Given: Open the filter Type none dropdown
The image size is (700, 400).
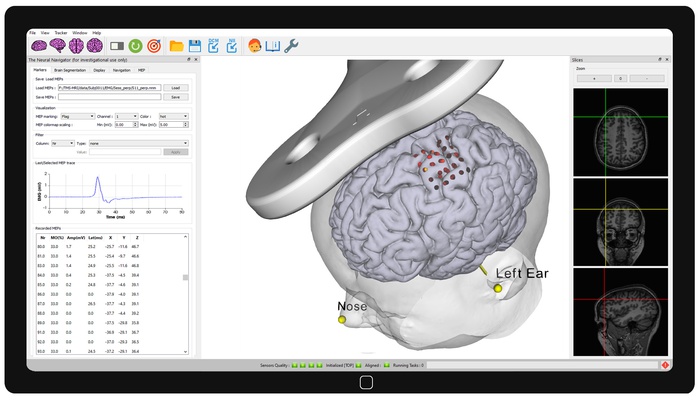Looking at the screenshot, I should (x=138, y=143).
